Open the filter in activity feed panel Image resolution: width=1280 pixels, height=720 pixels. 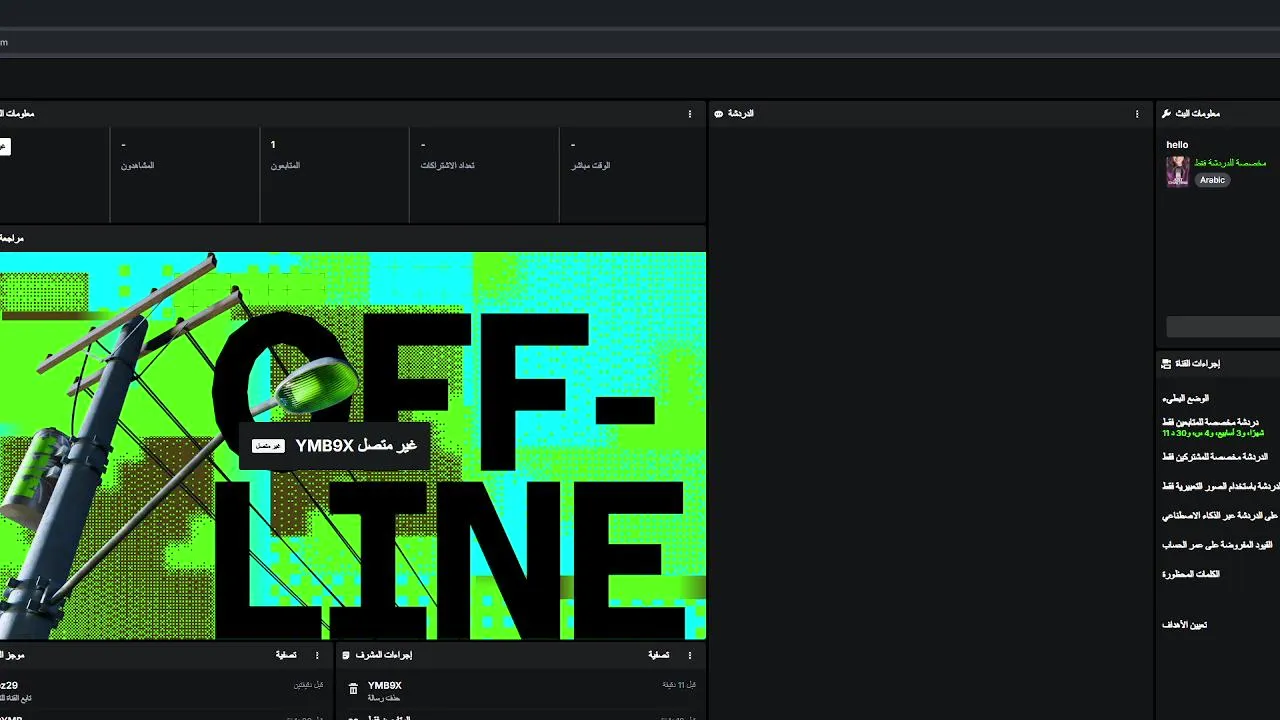(286, 655)
